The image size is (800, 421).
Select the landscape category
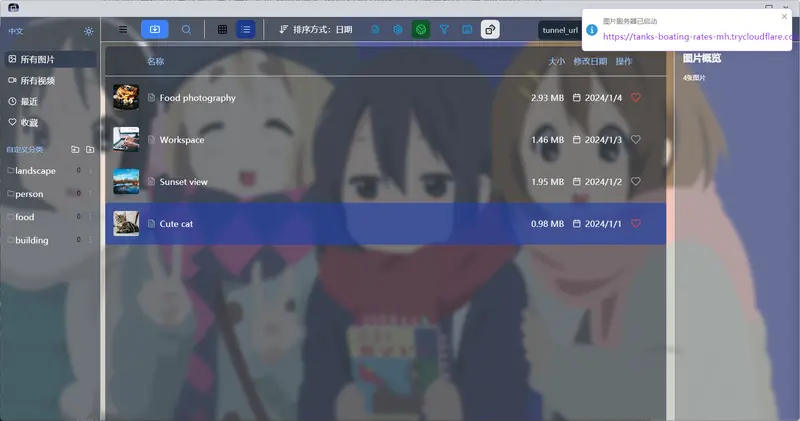[x=35, y=171]
